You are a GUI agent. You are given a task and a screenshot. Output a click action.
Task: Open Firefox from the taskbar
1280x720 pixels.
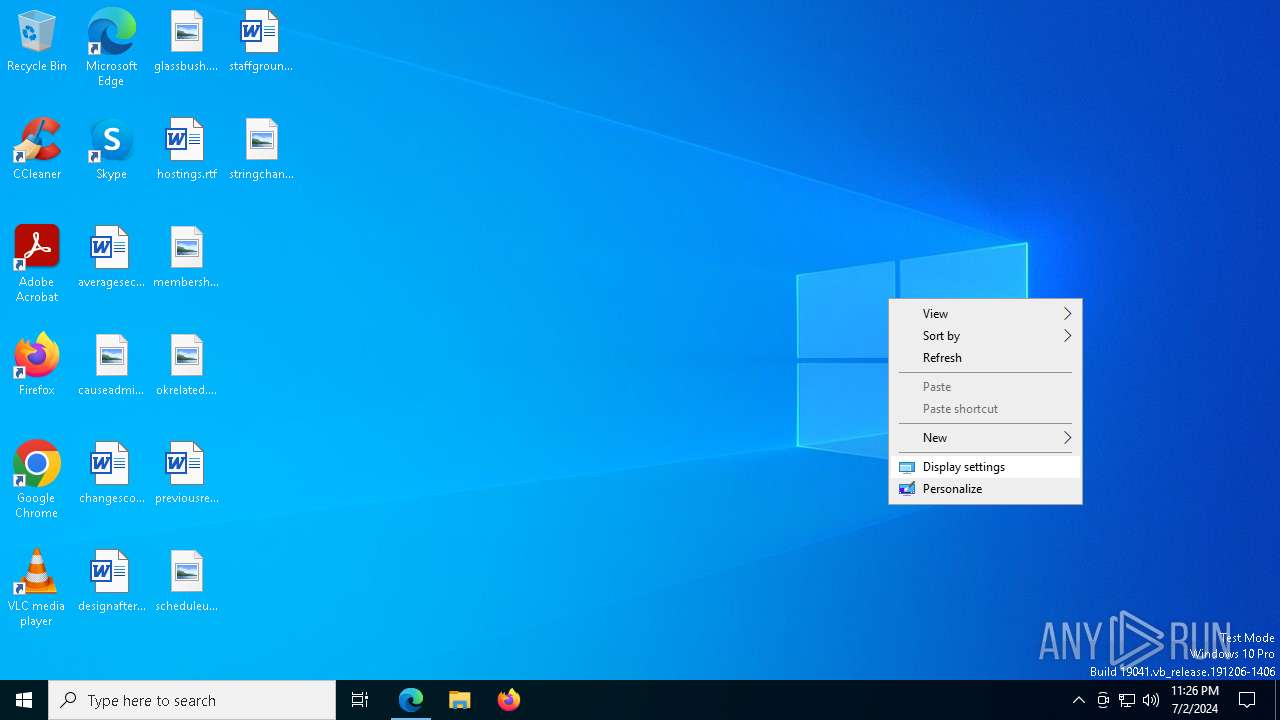[509, 700]
